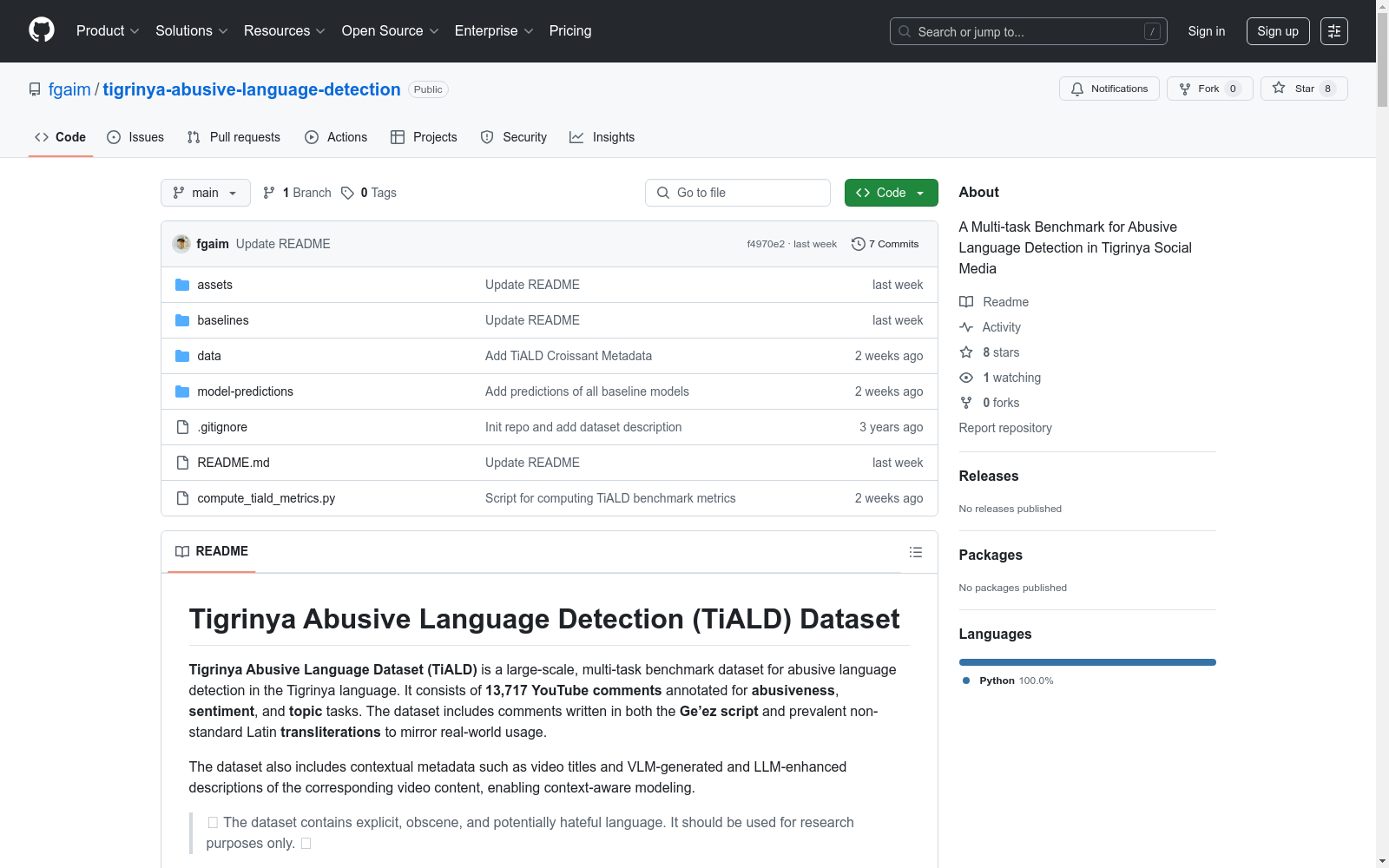Click the fork icon beside 0 forks

pyautogui.click(x=966, y=403)
